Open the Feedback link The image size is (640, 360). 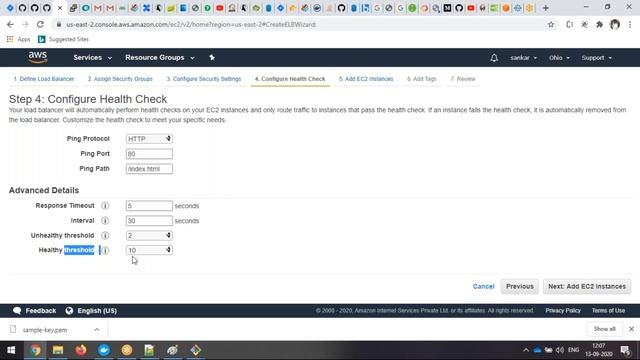[34, 311]
